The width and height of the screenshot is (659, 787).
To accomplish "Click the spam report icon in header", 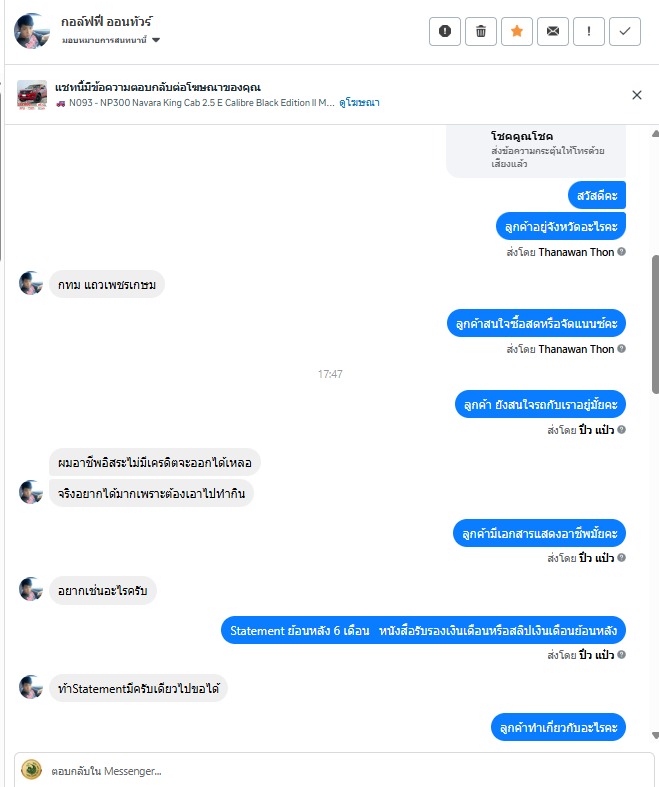I will [x=445, y=32].
